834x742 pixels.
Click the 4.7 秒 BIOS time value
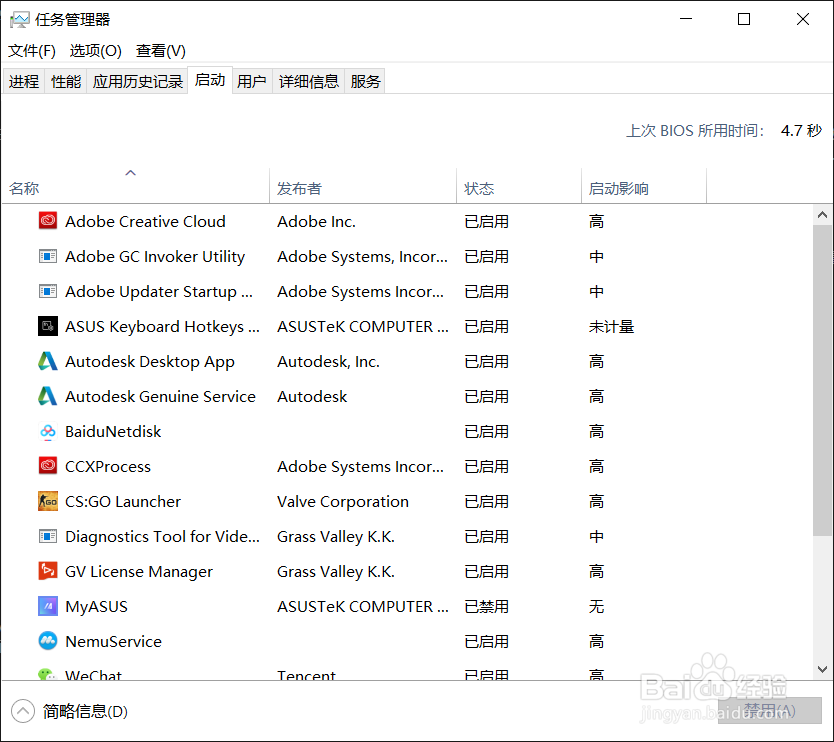[801, 131]
